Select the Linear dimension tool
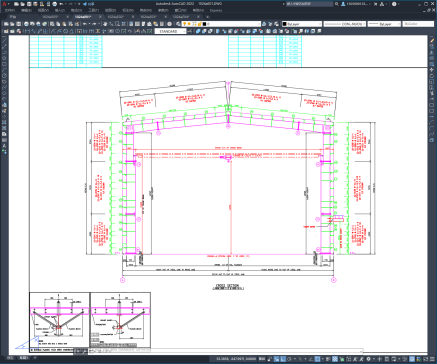 click(26, 31)
